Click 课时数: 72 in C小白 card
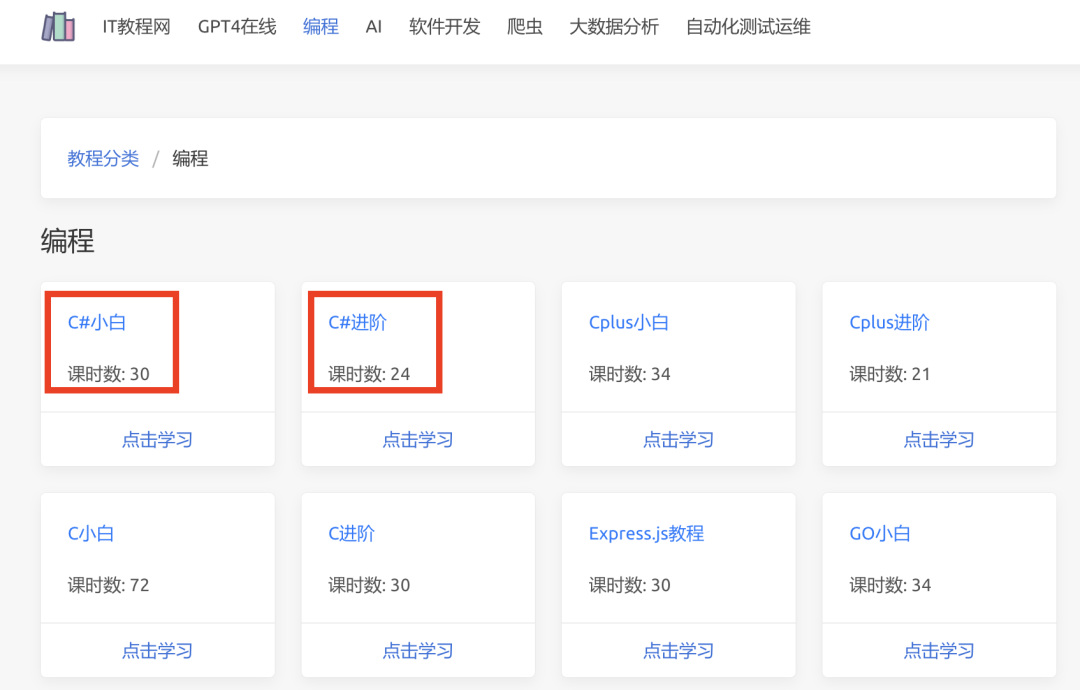 108,585
